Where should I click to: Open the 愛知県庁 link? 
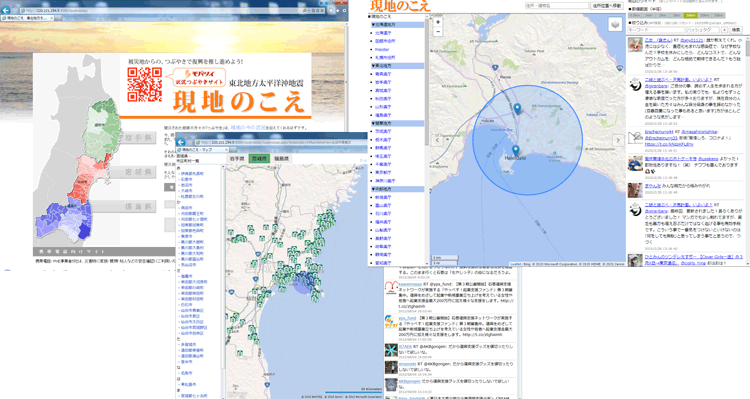click(x=383, y=263)
